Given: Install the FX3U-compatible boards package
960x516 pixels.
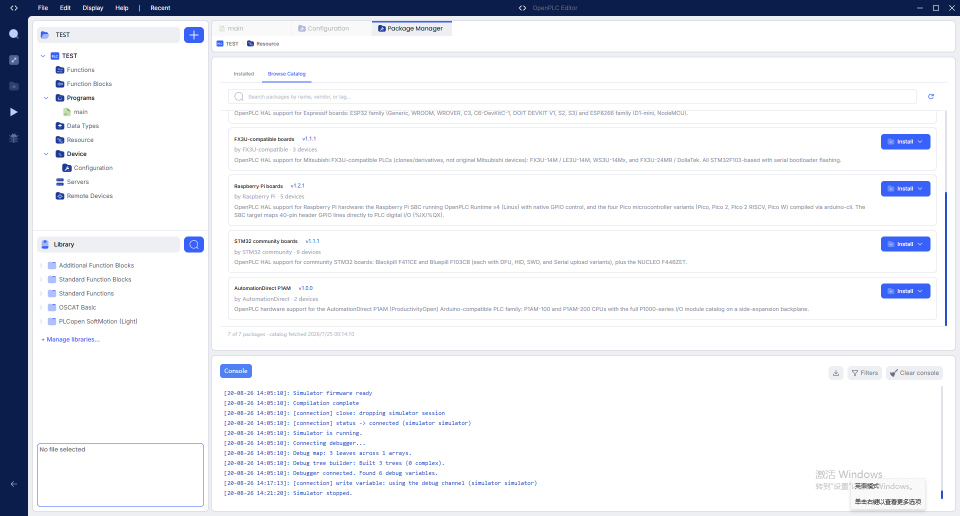Looking at the screenshot, I should [906, 142].
